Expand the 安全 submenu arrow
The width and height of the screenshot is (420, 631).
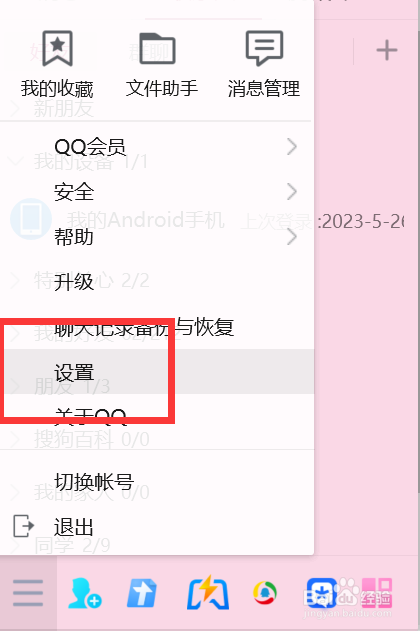[x=292, y=192]
